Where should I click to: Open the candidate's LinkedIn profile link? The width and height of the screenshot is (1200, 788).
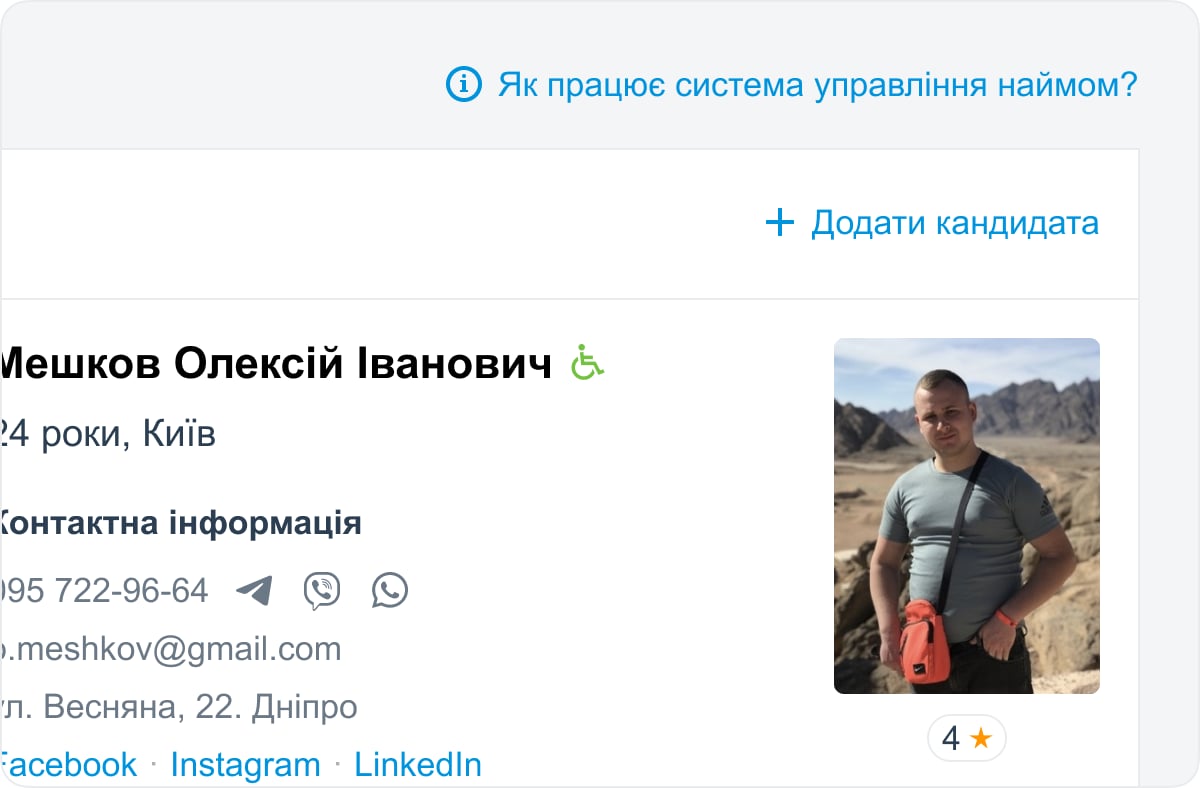[x=418, y=765]
